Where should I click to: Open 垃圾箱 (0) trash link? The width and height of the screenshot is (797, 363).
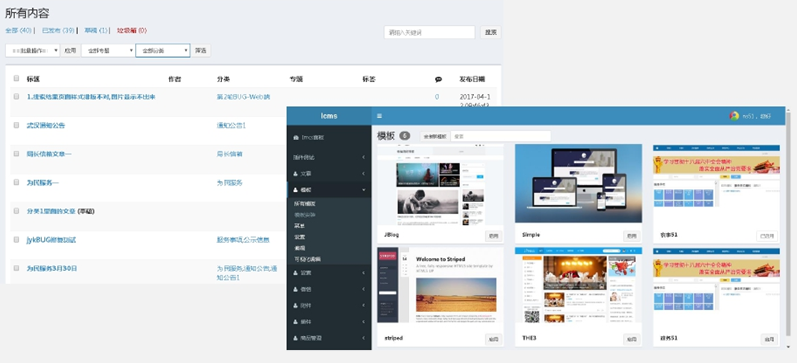coord(132,31)
